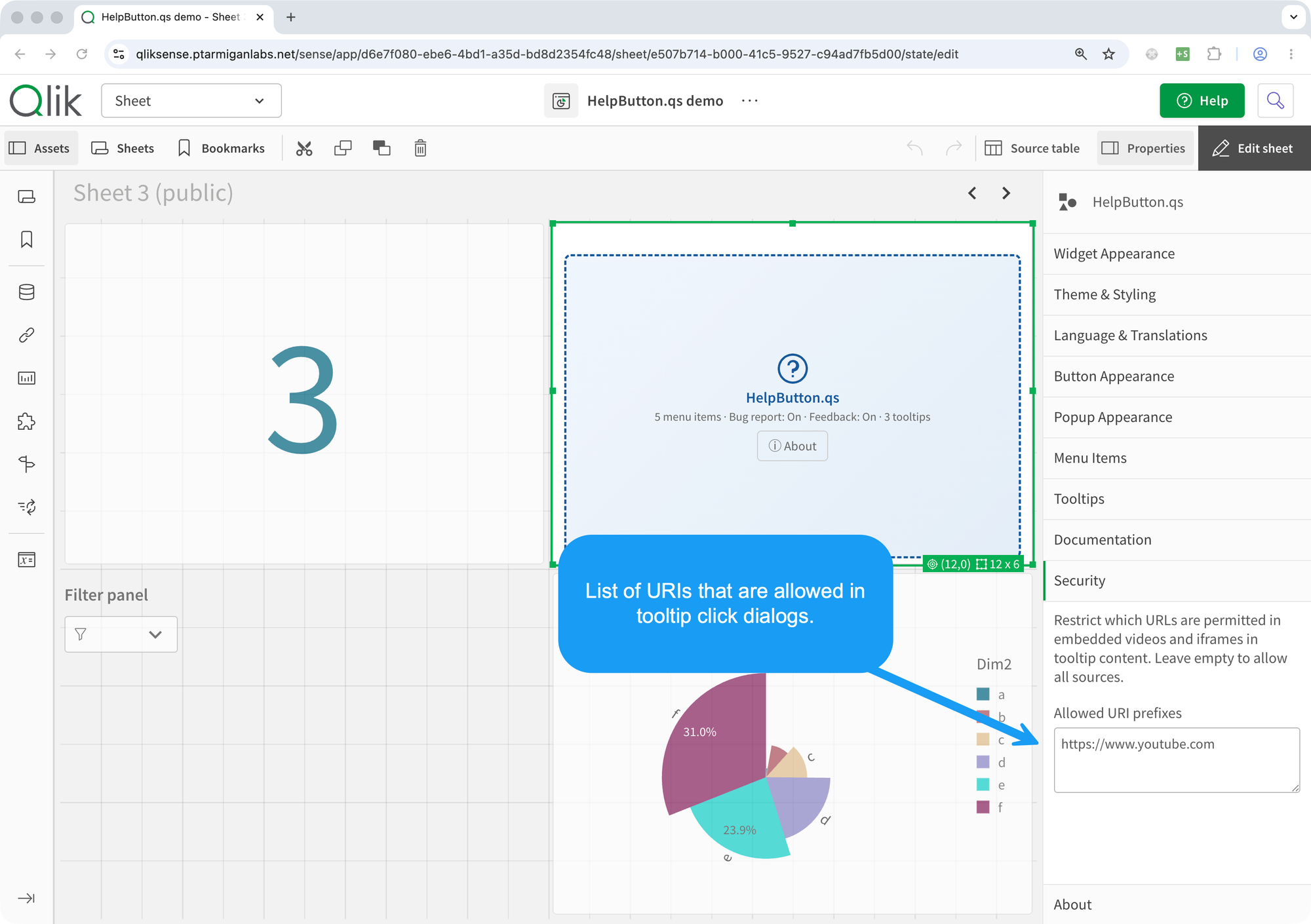
Task: Click the Filter panel title
Action: (106, 595)
